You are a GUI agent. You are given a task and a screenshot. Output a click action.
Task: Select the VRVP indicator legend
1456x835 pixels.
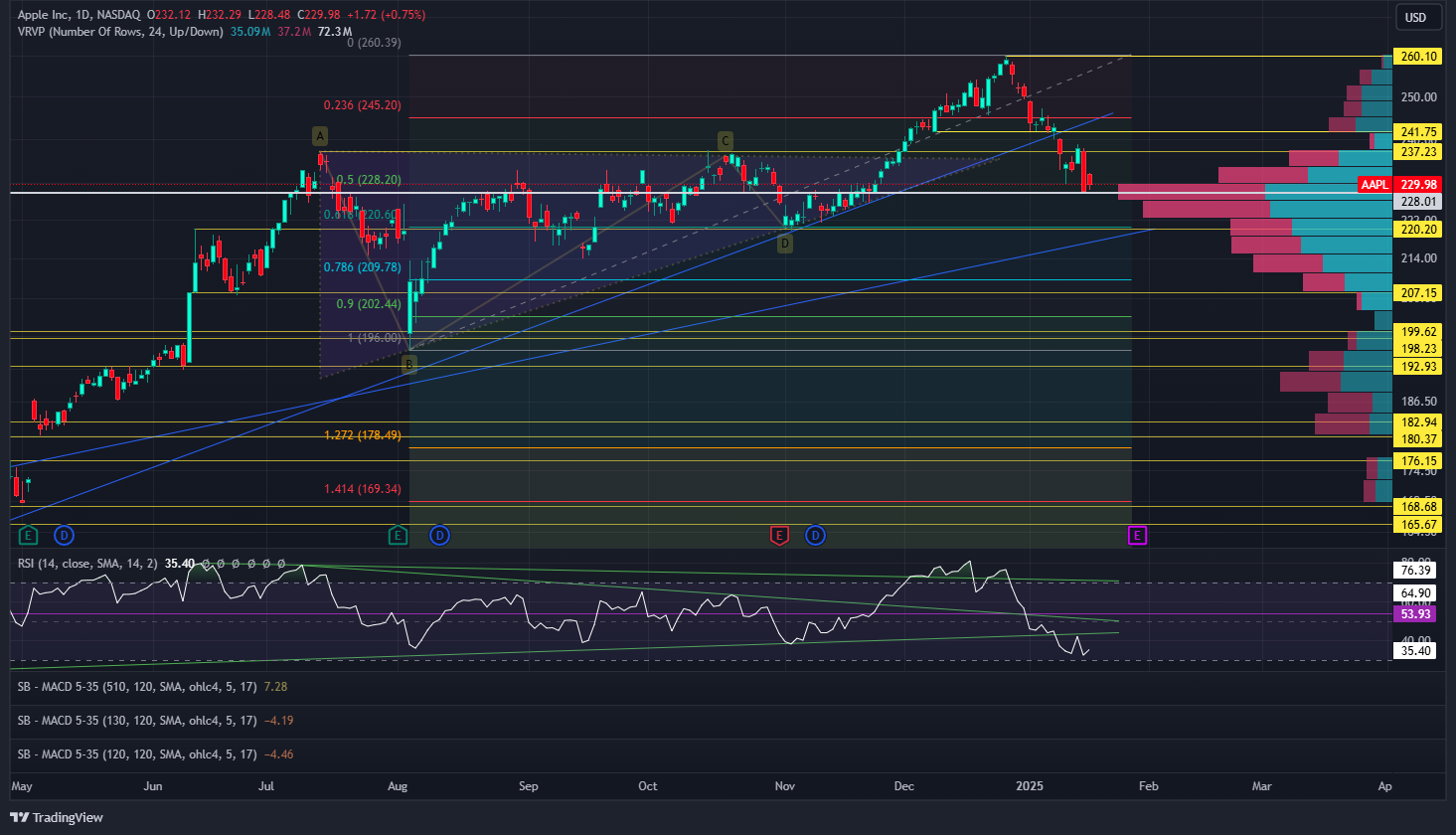point(120,32)
